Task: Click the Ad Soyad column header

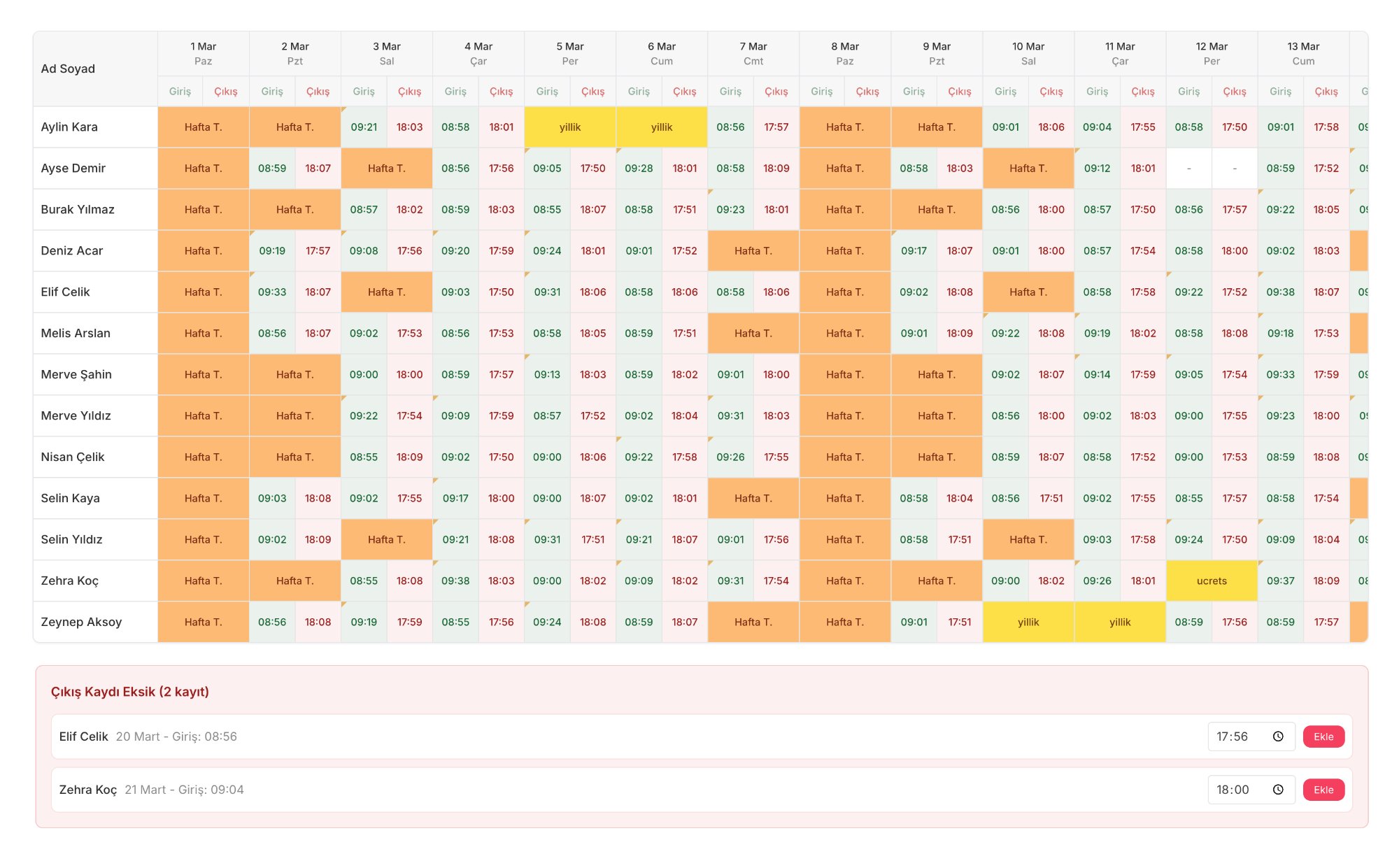Action: [68, 69]
